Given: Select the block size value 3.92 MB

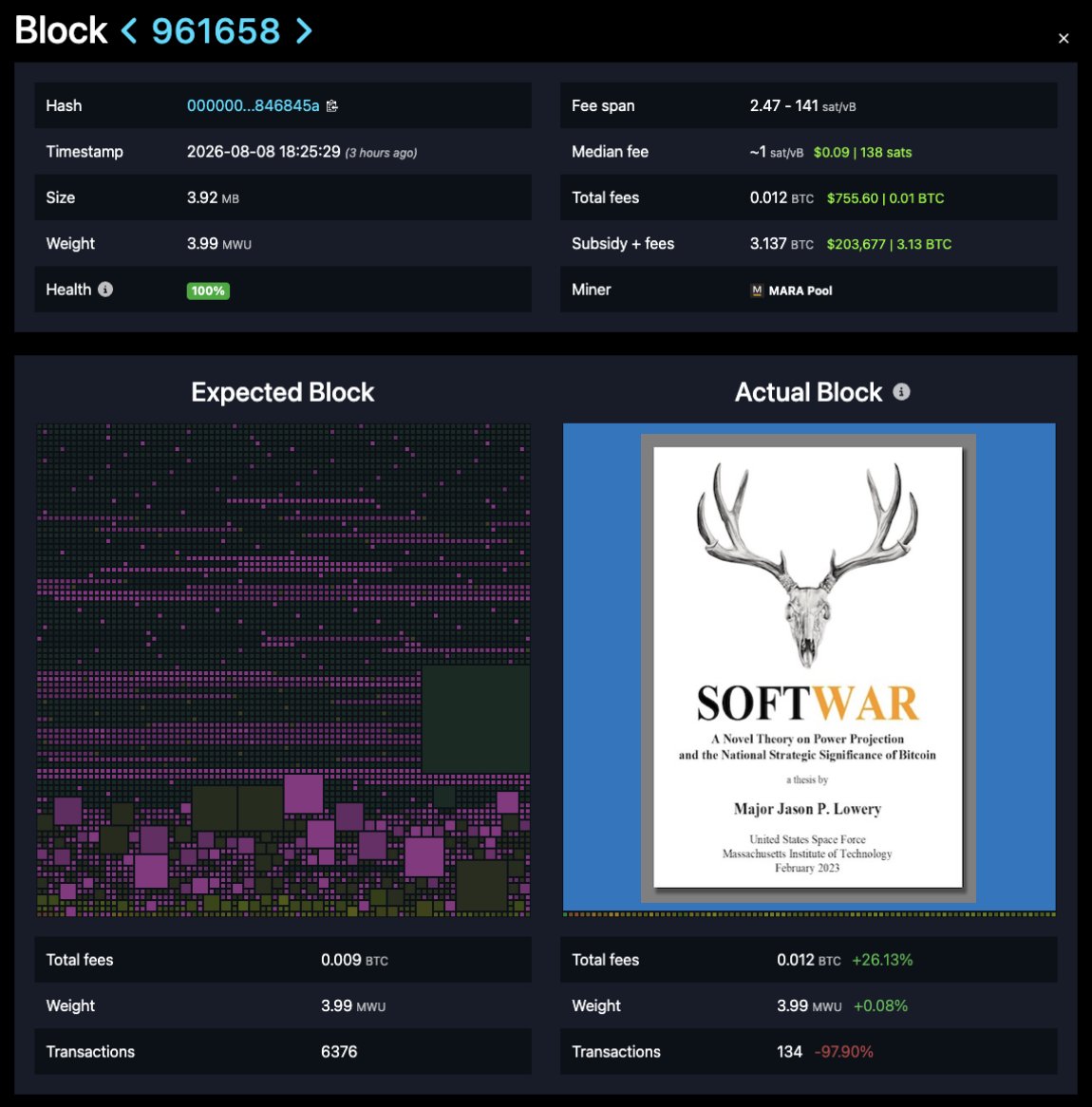Looking at the screenshot, I should (x=213, y=197).
